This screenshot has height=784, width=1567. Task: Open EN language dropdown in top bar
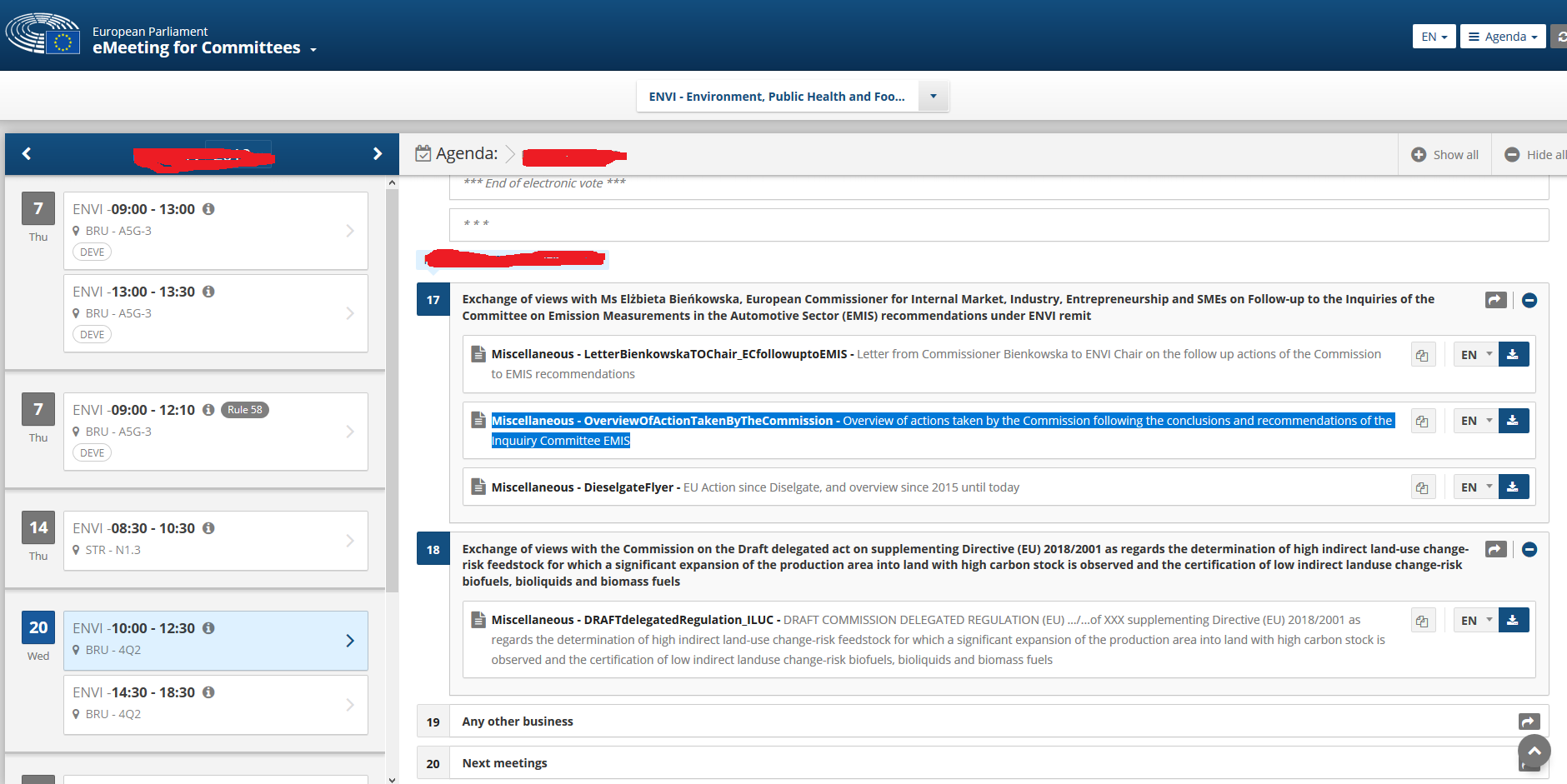tap(1434, 37)
